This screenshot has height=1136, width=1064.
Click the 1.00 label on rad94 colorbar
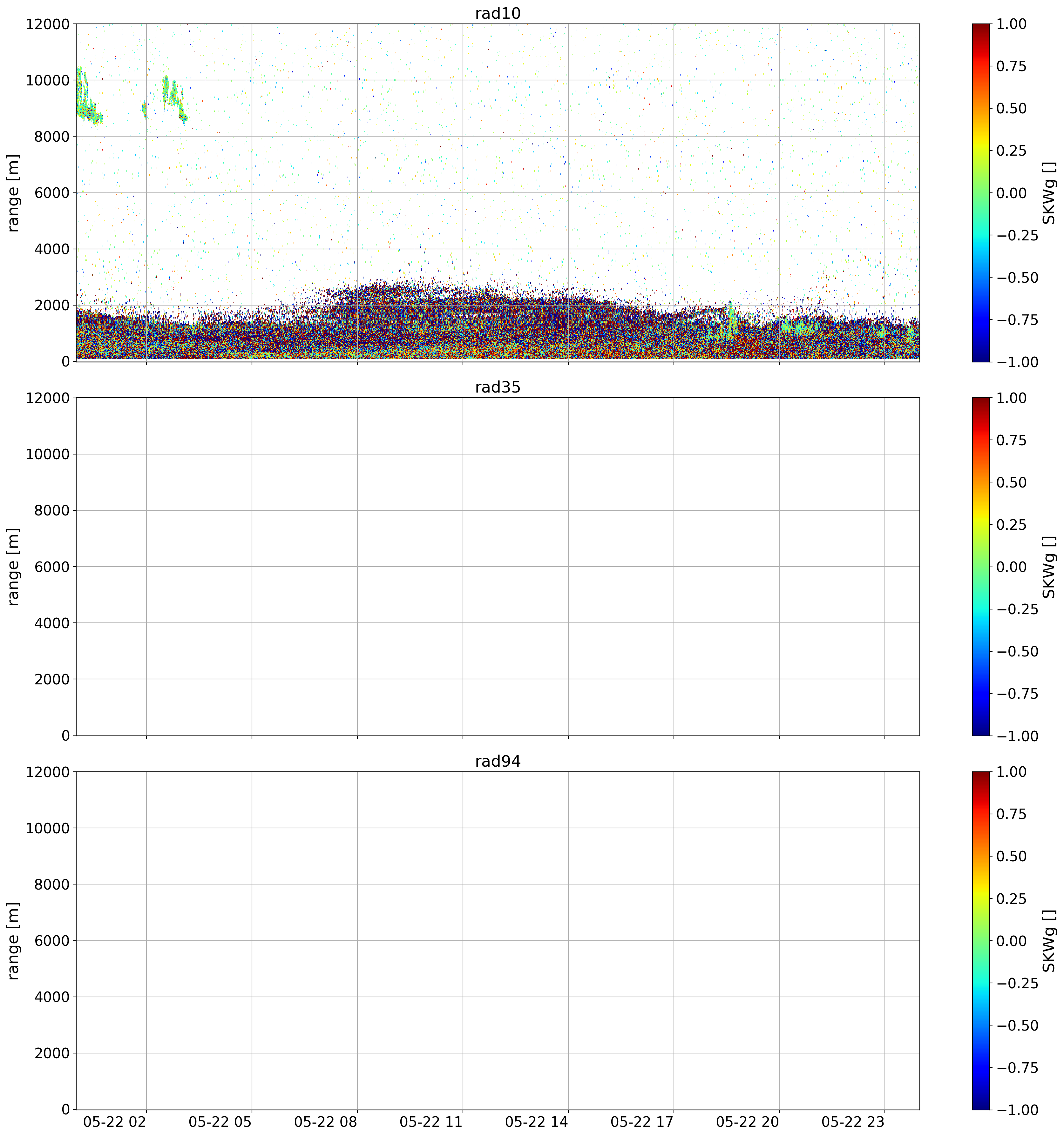[x=1011, y=772]
